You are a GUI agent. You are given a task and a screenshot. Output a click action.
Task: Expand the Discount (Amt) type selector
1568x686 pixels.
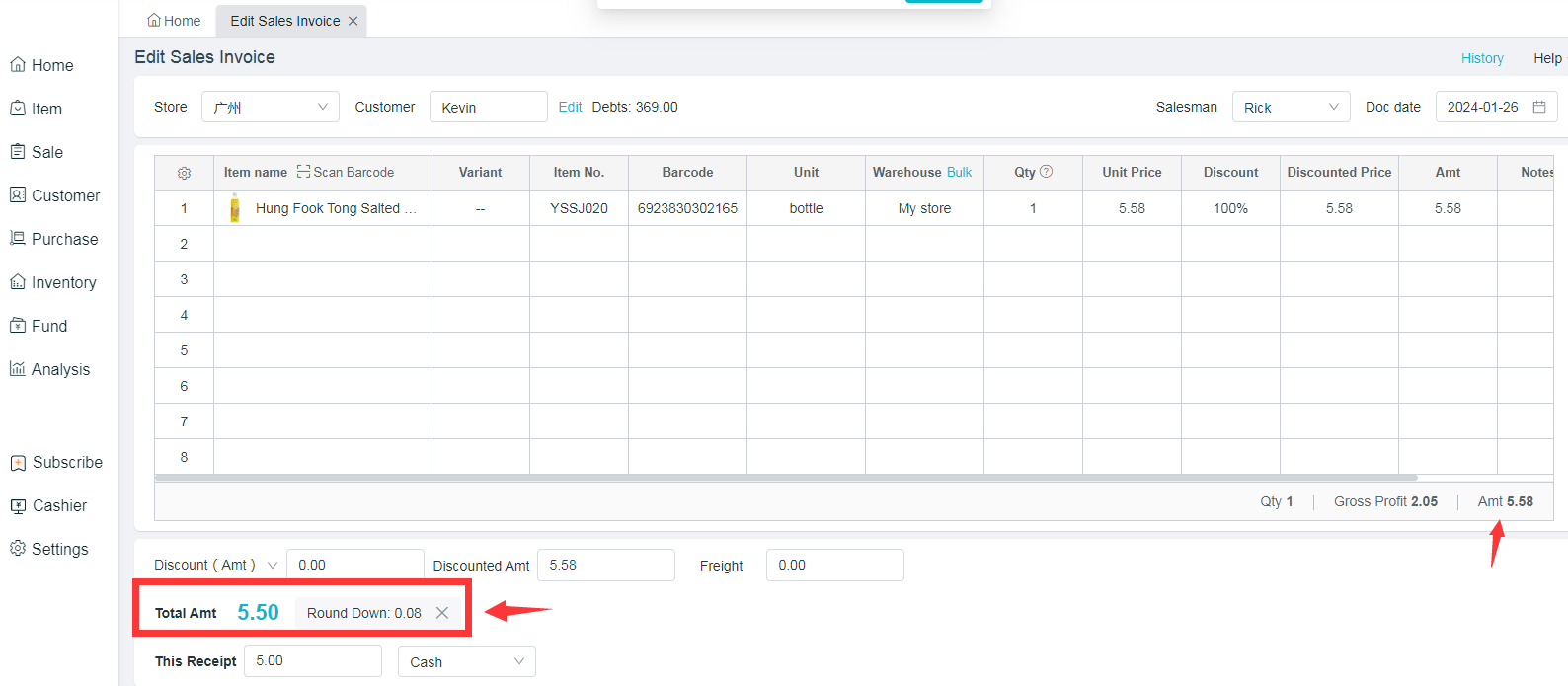(273, 566)
